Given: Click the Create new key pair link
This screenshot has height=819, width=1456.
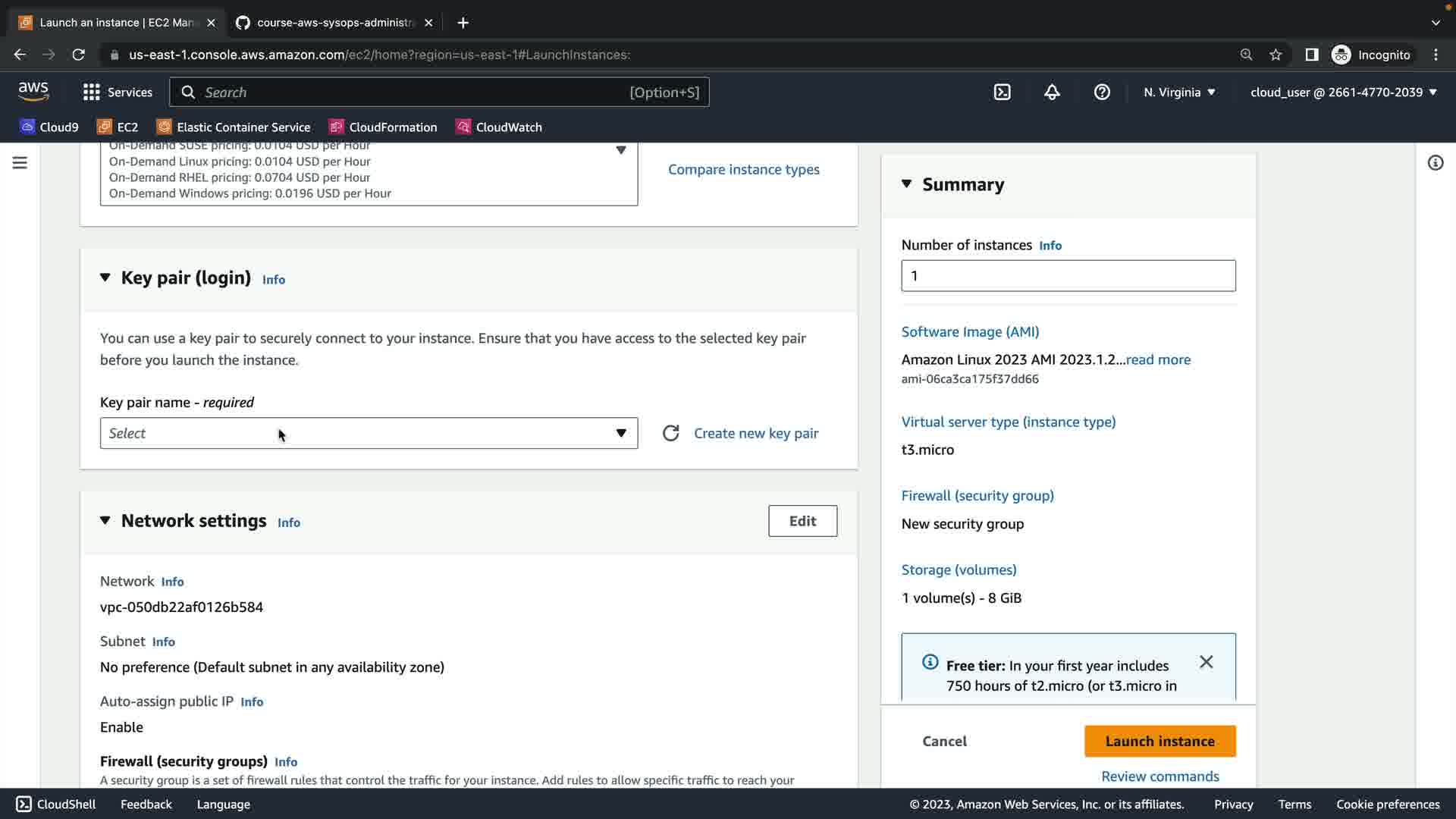Looking at the screenshot, I should pyautogui.click(x=756, y=433).
